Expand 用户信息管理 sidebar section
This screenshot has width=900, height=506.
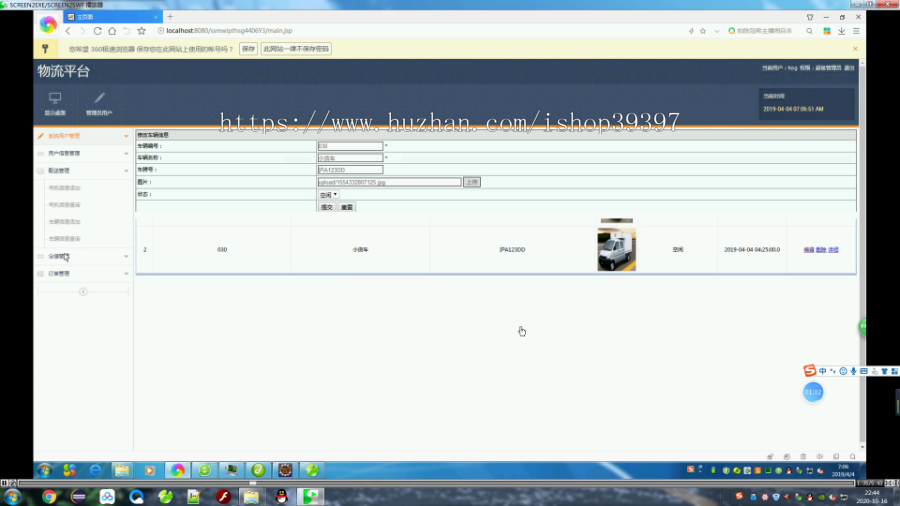coord(83,153)
